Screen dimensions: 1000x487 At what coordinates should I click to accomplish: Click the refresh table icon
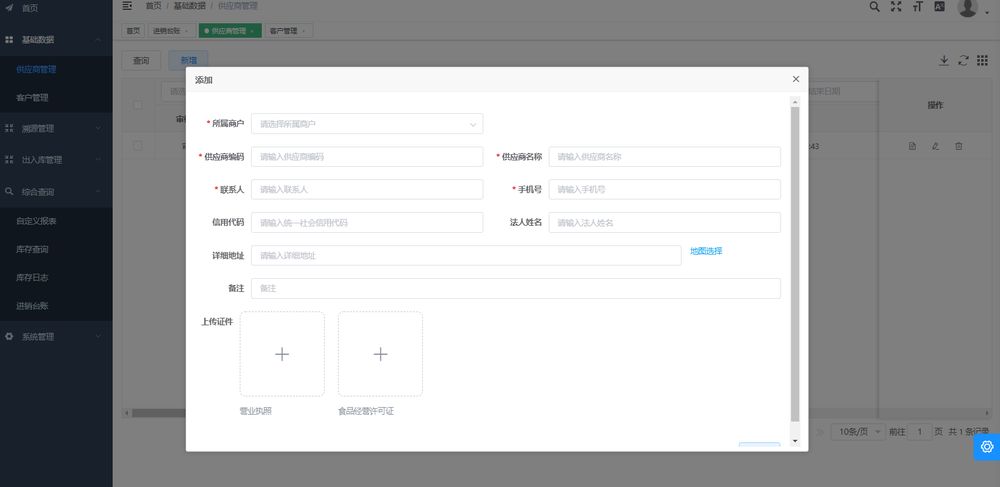click(963, 60)
